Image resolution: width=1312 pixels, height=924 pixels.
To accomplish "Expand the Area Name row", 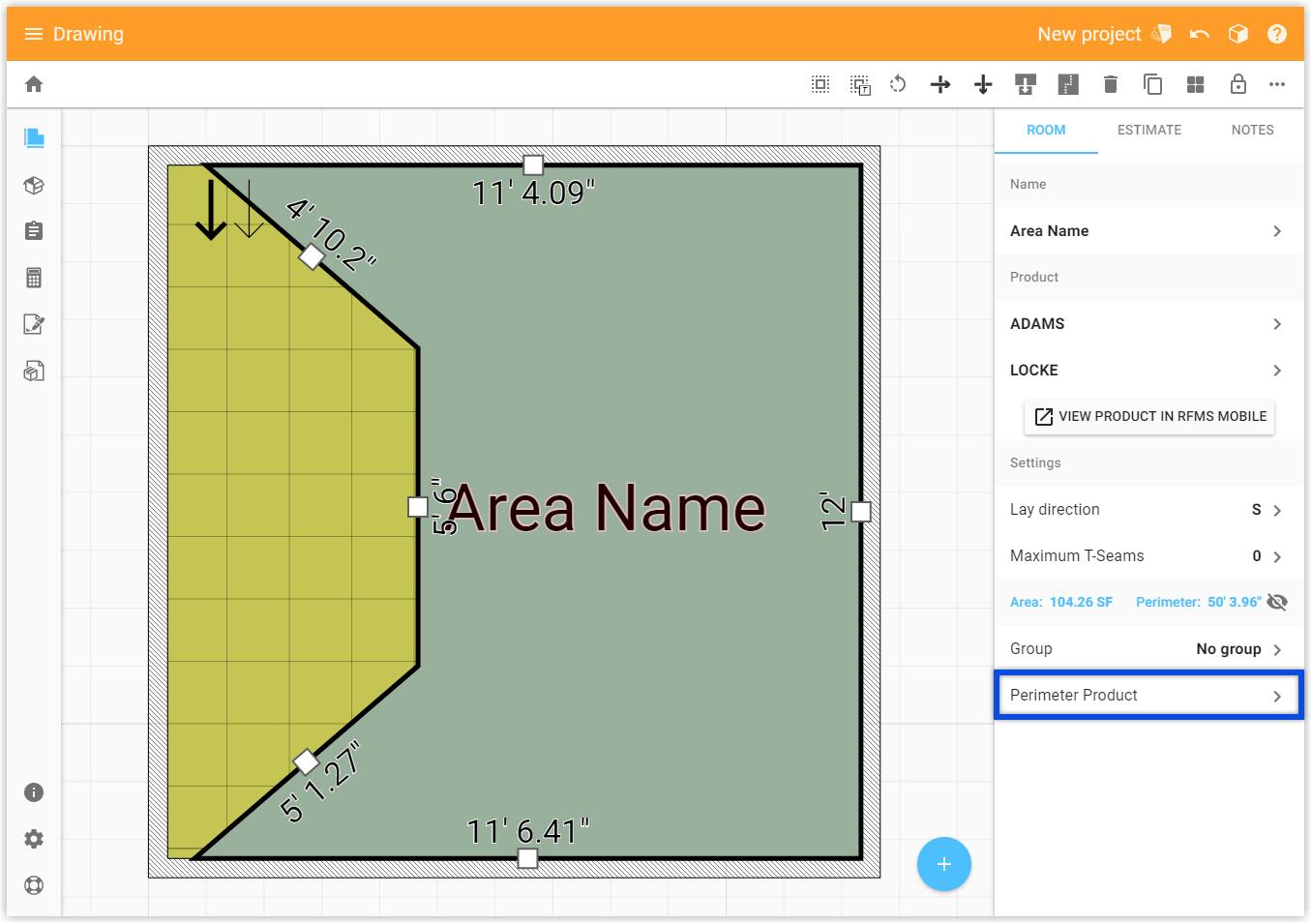I will pos(1149,231).
